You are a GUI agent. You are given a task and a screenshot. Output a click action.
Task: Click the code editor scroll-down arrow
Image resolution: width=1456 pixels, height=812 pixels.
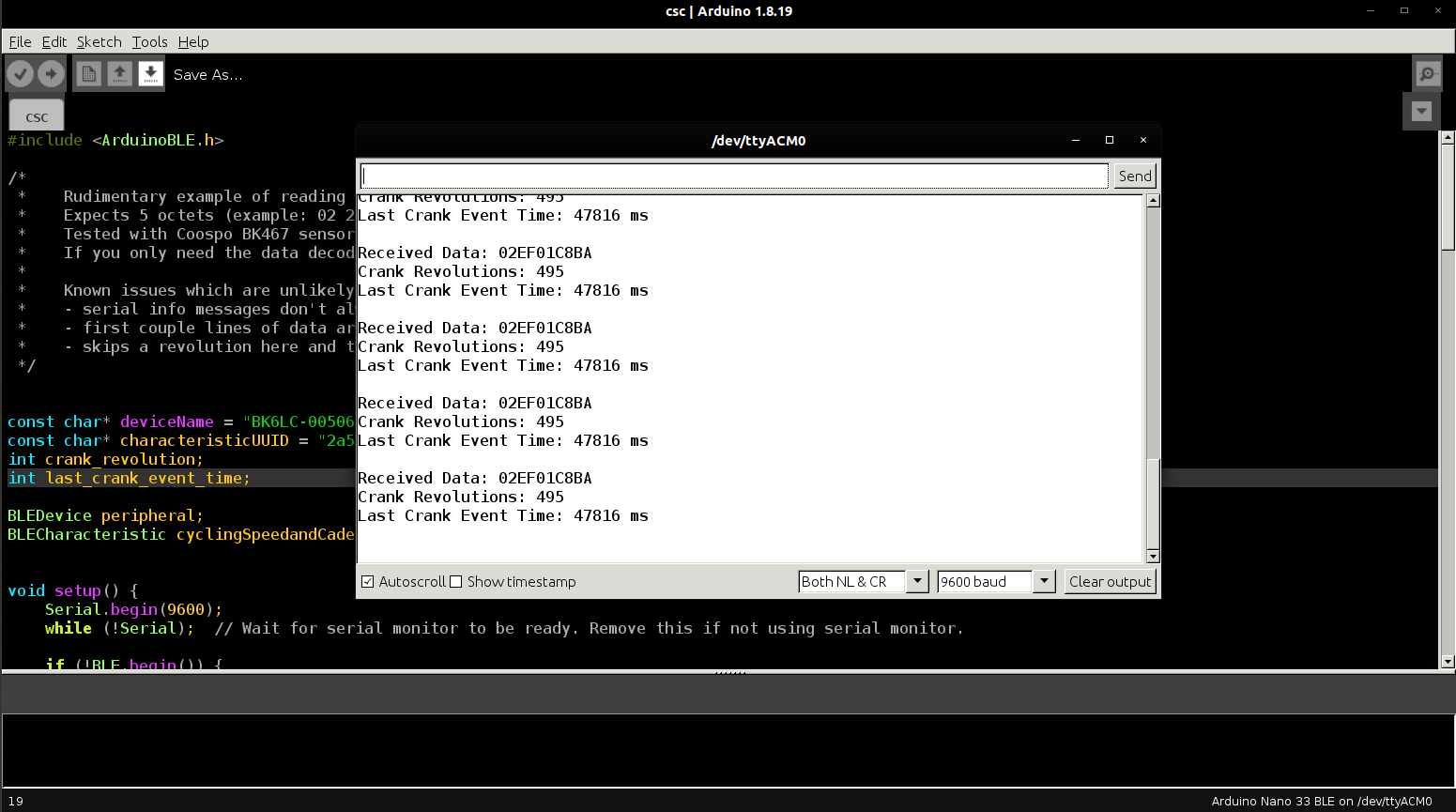coord(1448,662)
